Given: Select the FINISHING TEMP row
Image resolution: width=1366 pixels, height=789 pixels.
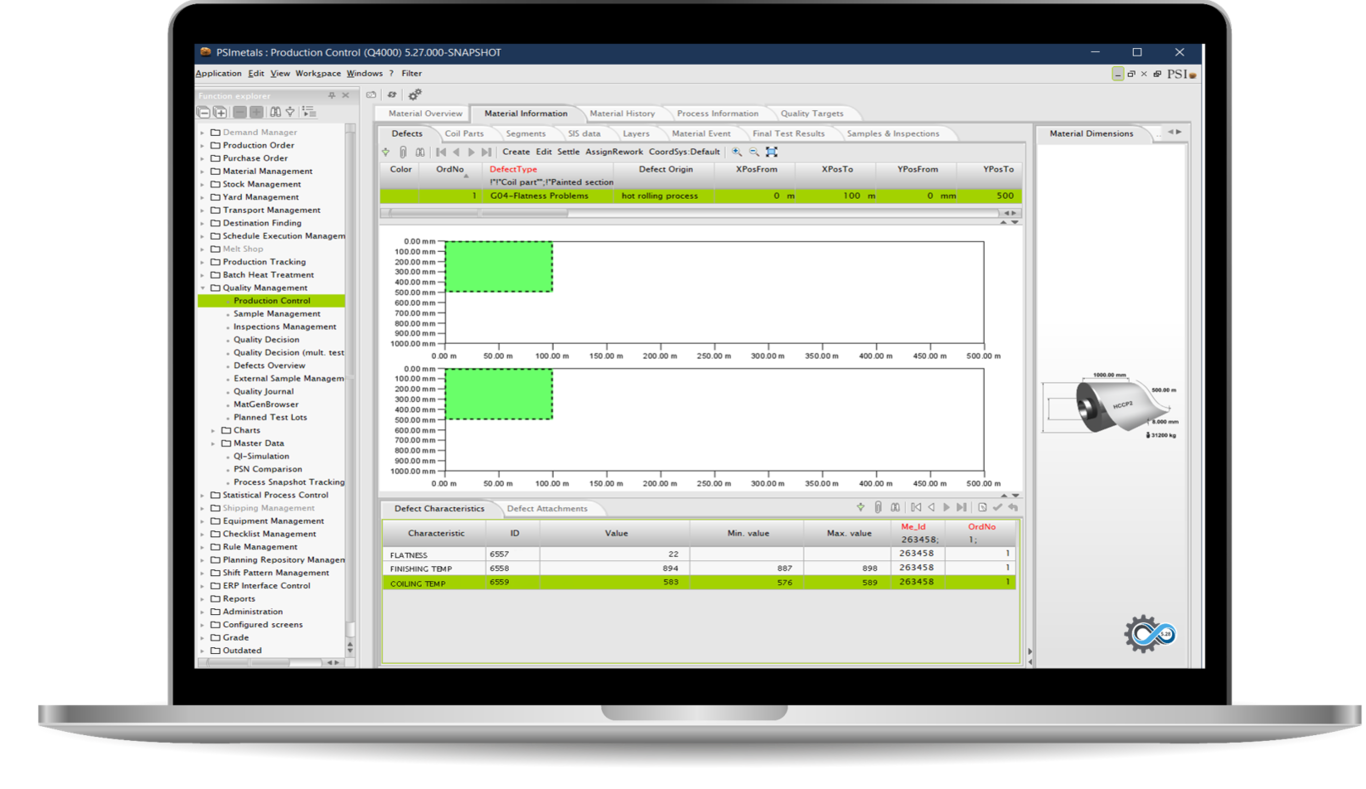Looking at the screenshot, I should coord(699,568).
